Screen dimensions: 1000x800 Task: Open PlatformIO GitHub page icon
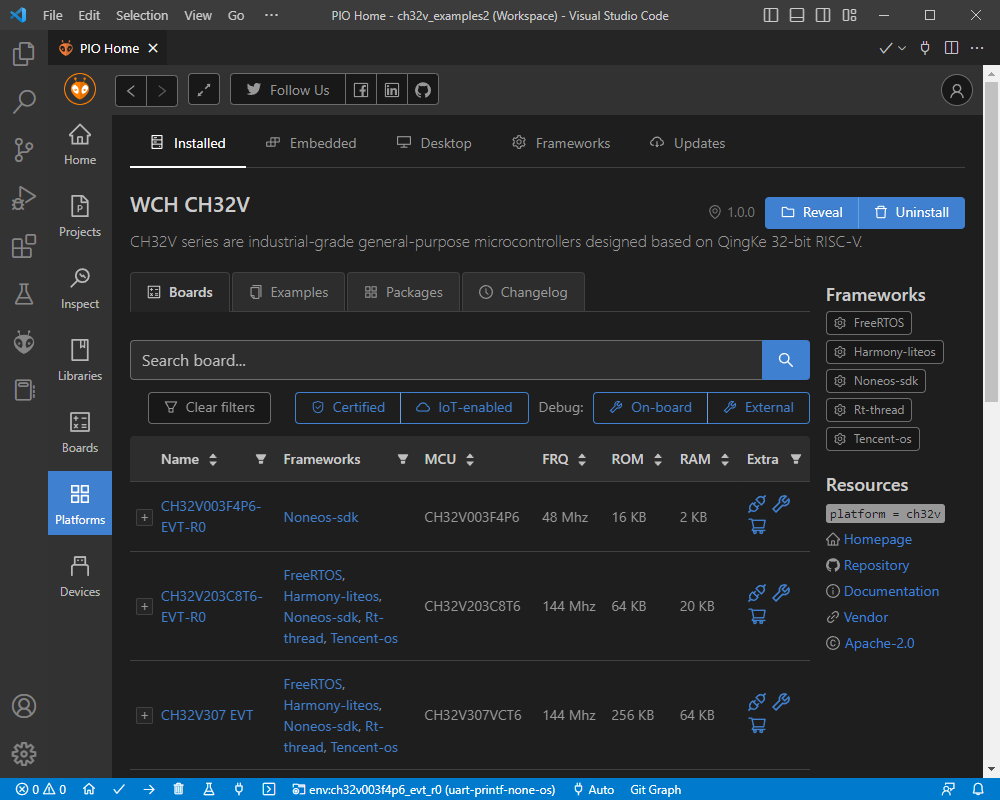pos(423,90)
